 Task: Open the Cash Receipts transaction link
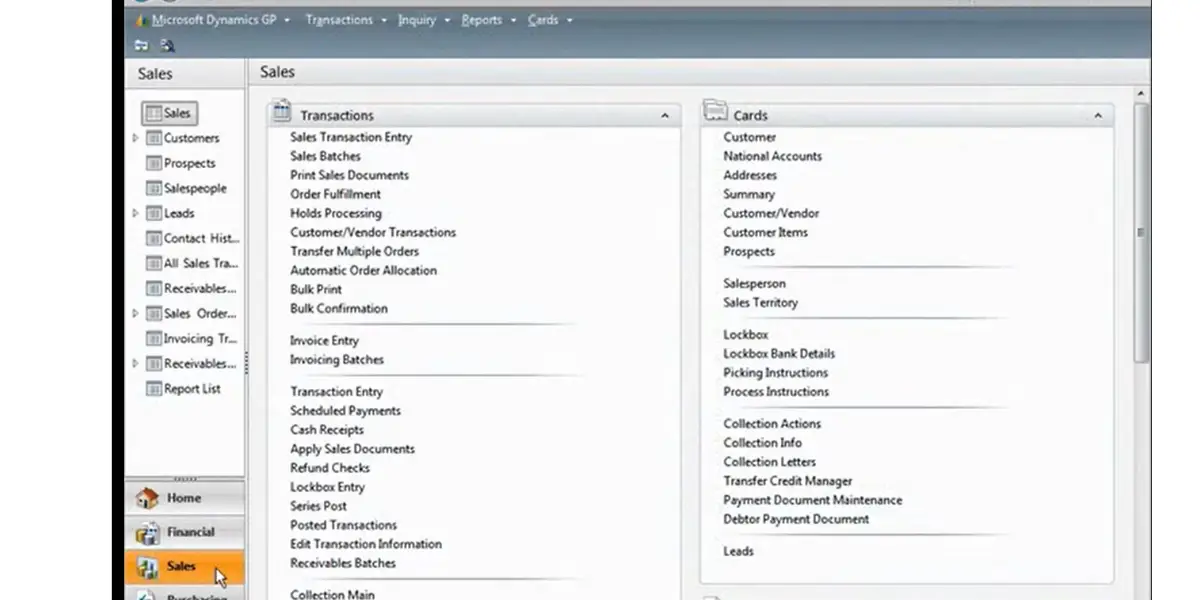[x=327, y=430]
